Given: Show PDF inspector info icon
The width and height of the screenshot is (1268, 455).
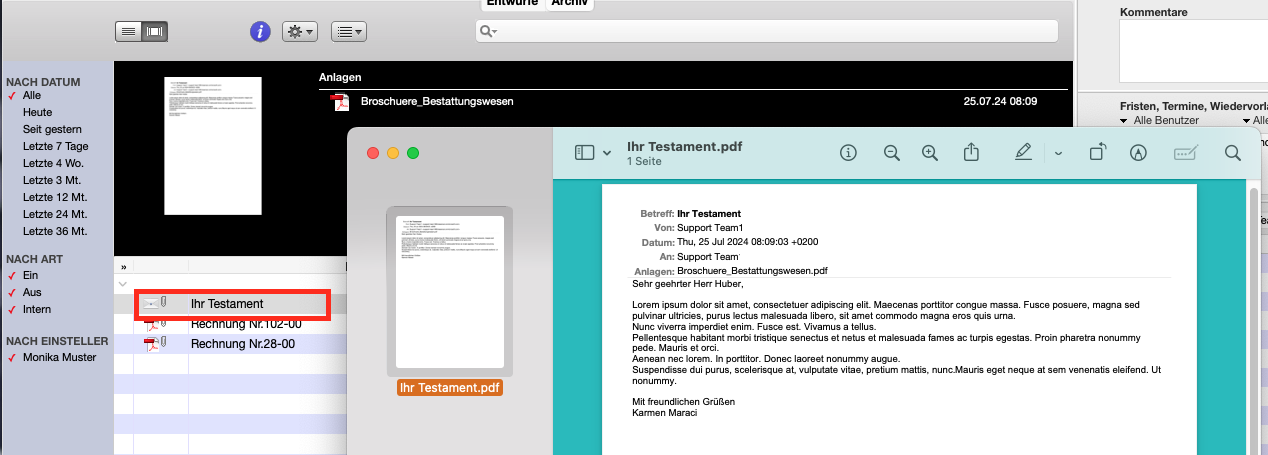Looking at the screenshot, I should click(849, 153).
